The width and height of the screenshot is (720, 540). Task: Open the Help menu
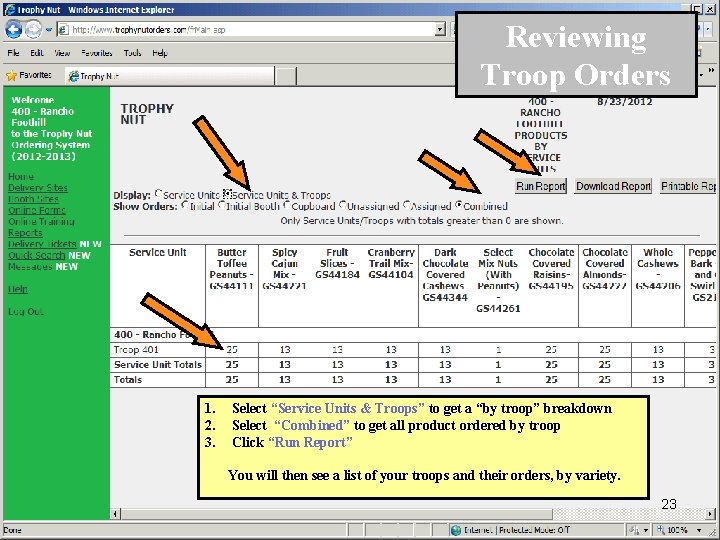point(160,53)
